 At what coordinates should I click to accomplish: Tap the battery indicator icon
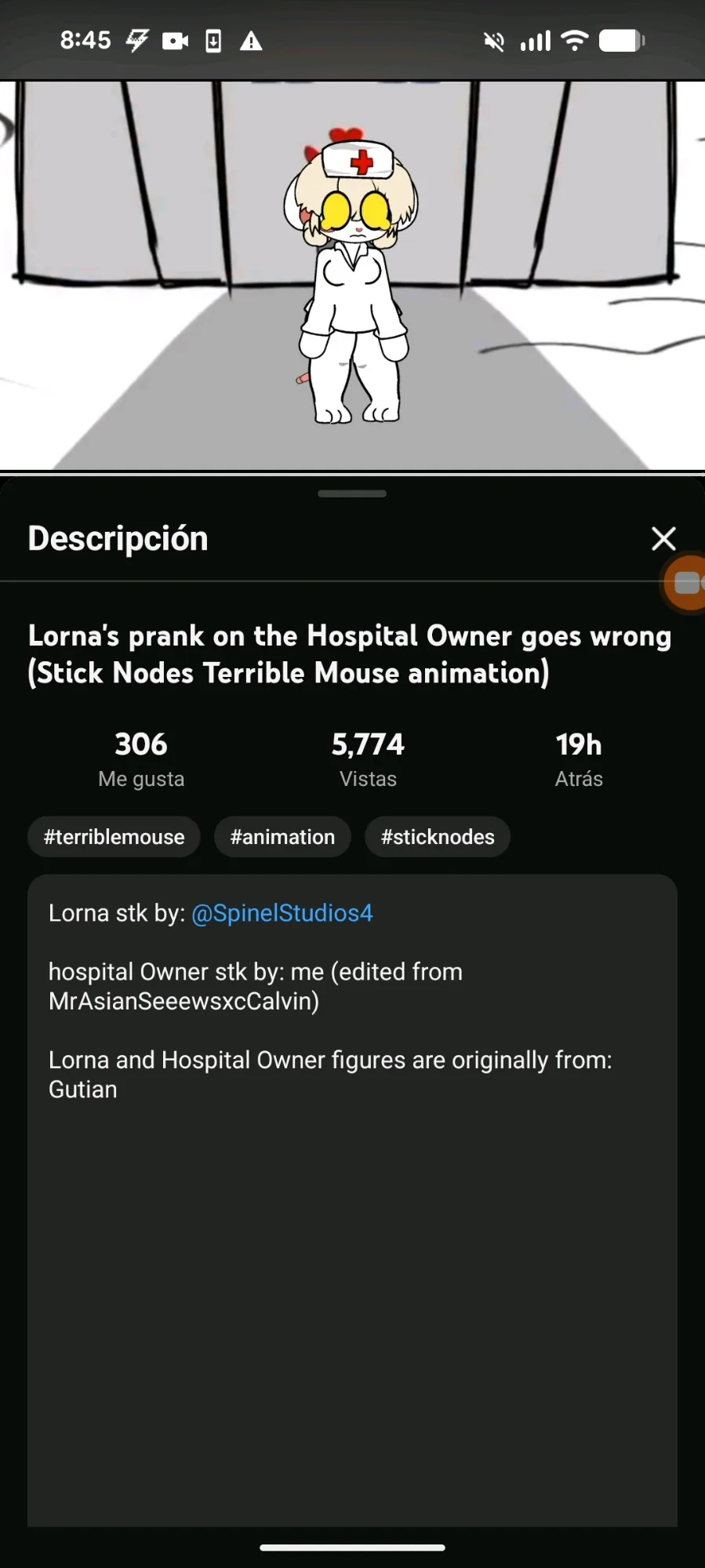coord(622,41)
